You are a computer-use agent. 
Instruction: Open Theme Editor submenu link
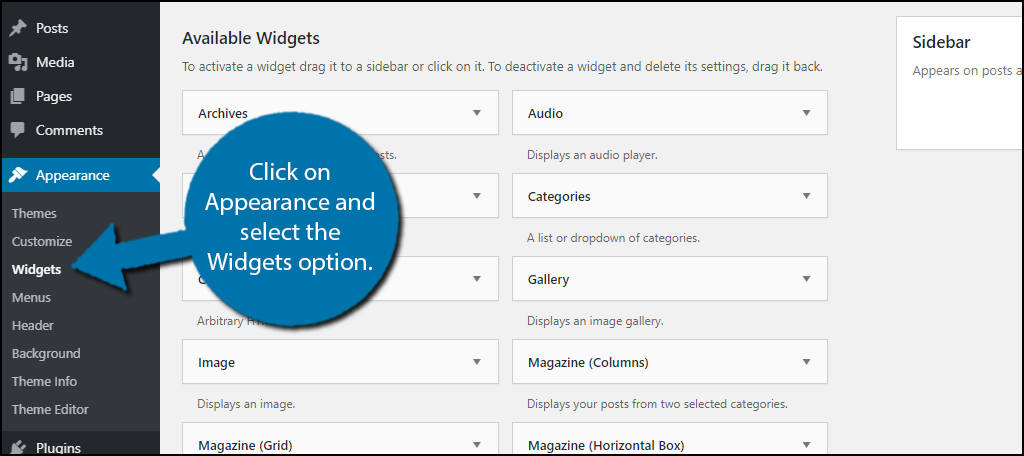pyautogui.click(x=50, y=410)
